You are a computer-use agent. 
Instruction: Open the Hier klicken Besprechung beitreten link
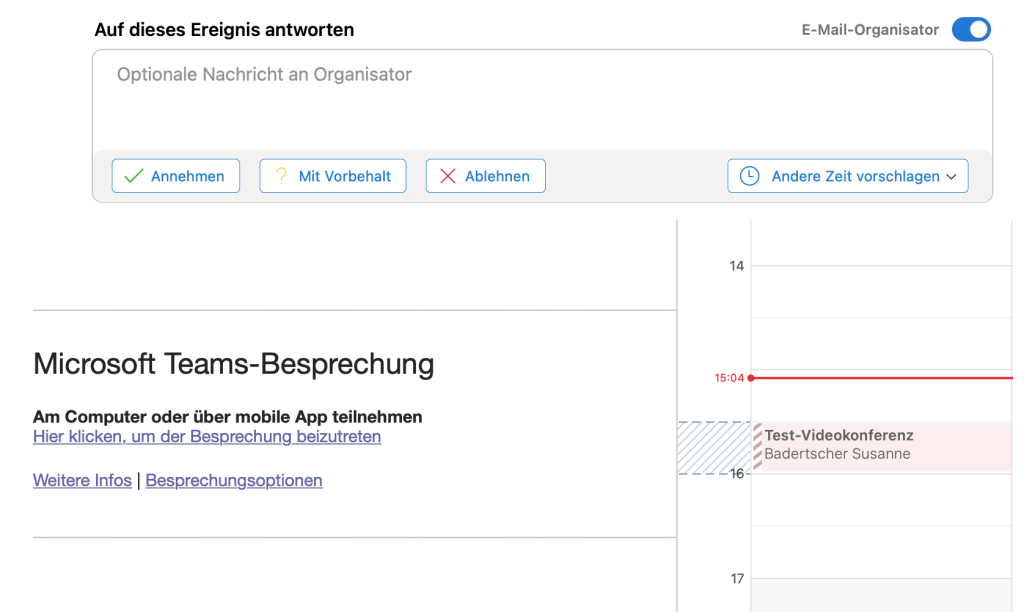tap(206, 437)
